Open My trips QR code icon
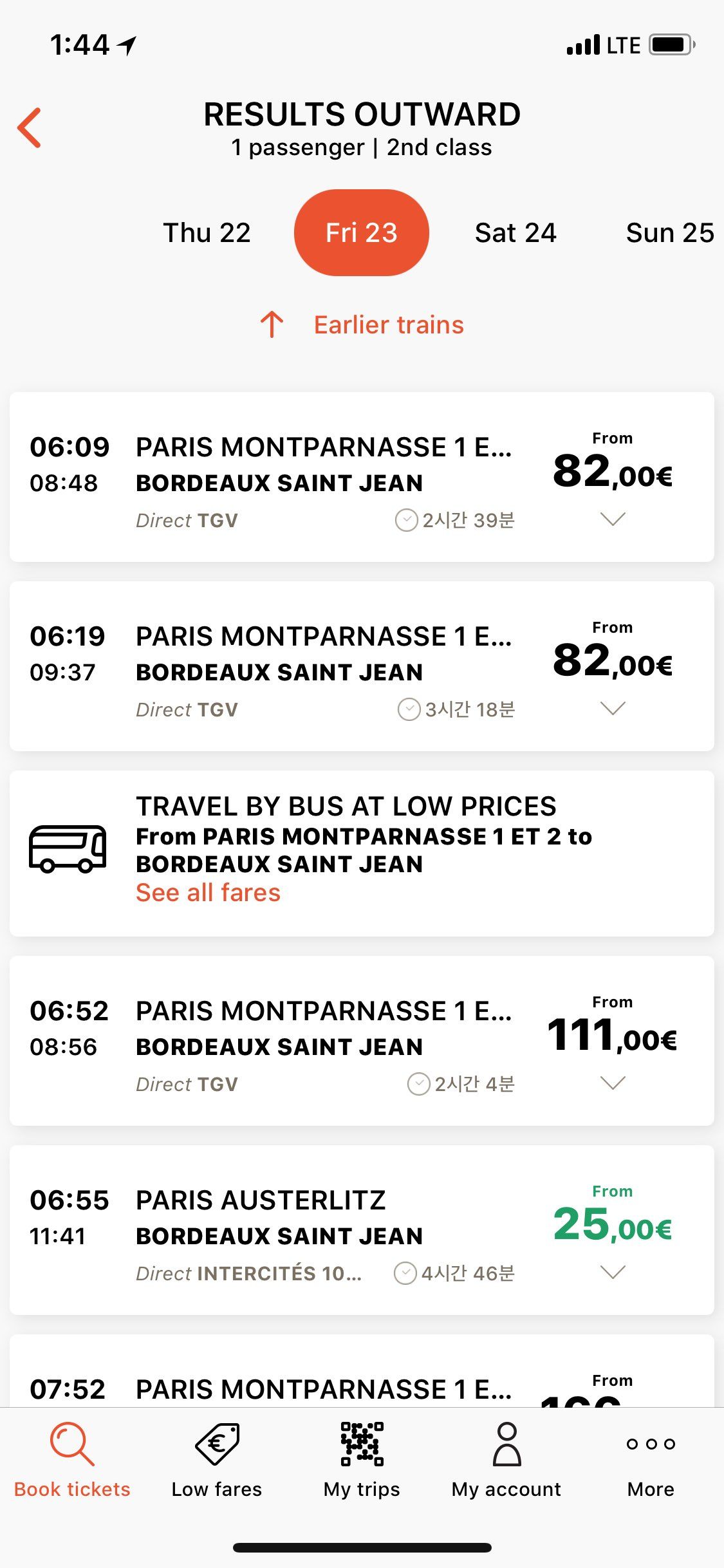Screen dimensions: 724x1568 coord(362,1444)
